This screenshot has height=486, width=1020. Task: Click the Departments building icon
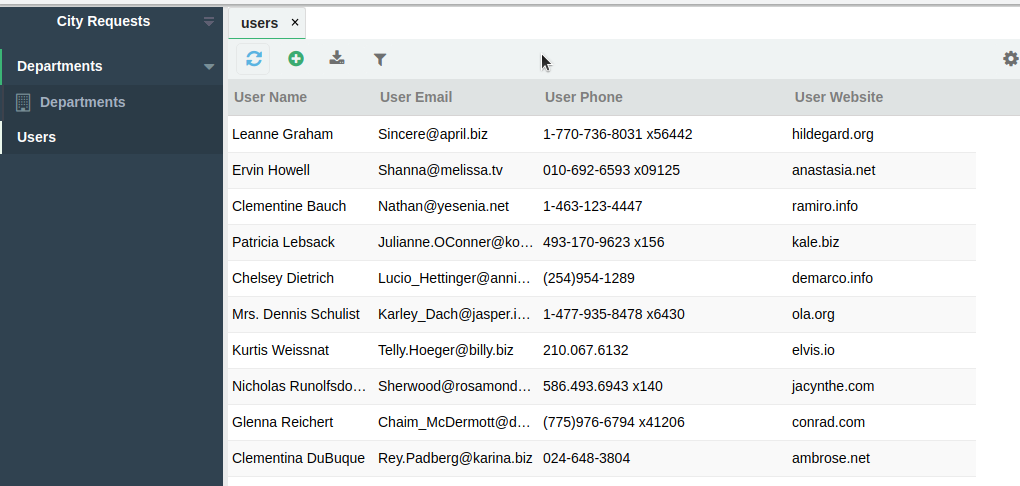pos(24,102)
